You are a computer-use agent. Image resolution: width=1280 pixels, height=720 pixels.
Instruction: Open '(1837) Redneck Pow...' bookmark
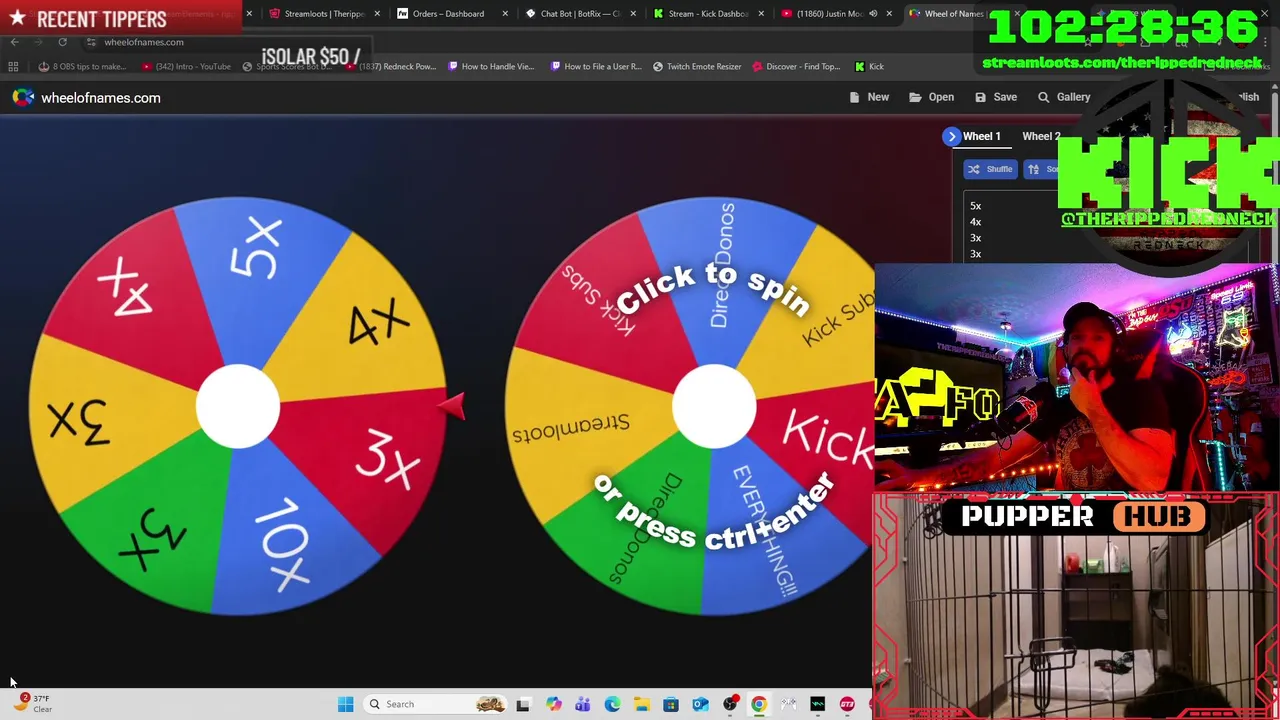(391, 66)
